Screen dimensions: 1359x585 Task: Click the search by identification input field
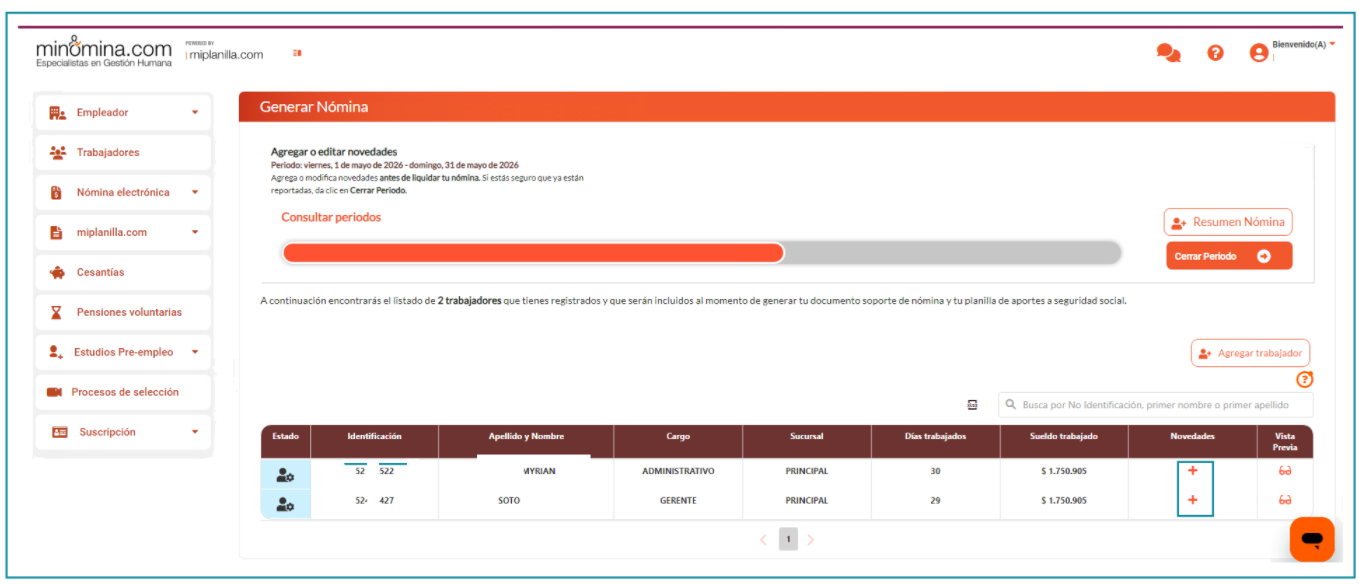point(1156,405)
